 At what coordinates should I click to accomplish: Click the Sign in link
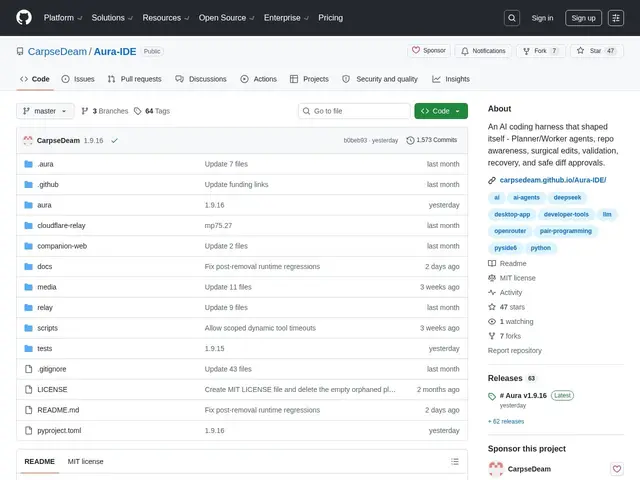coord(542,18)
